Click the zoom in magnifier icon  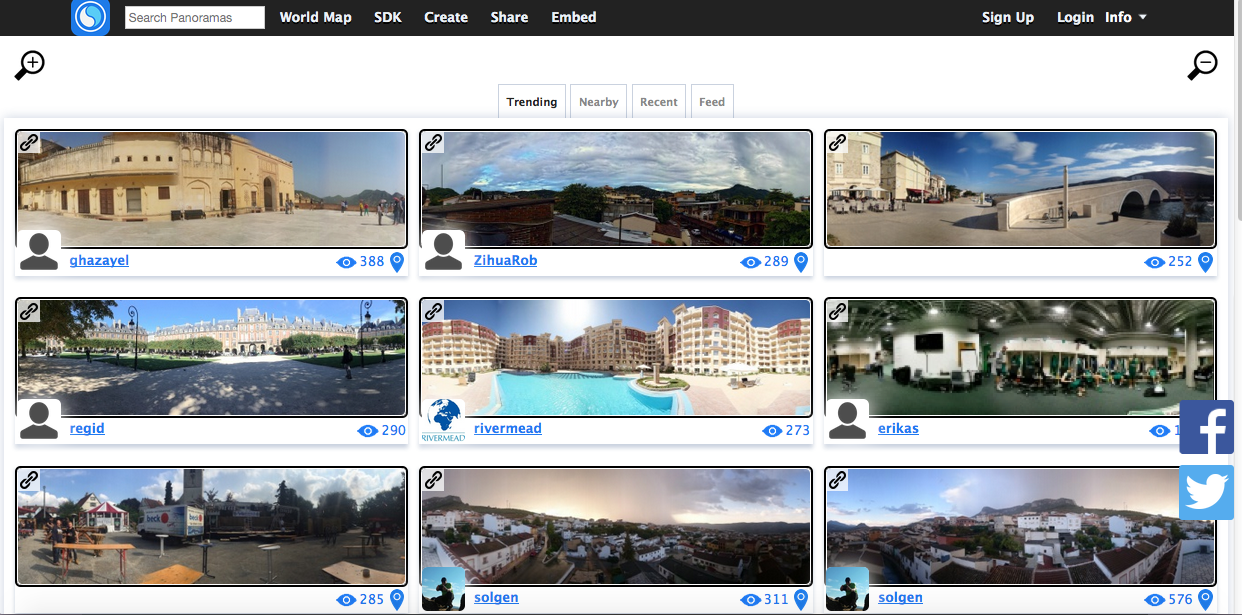[30, 65]
